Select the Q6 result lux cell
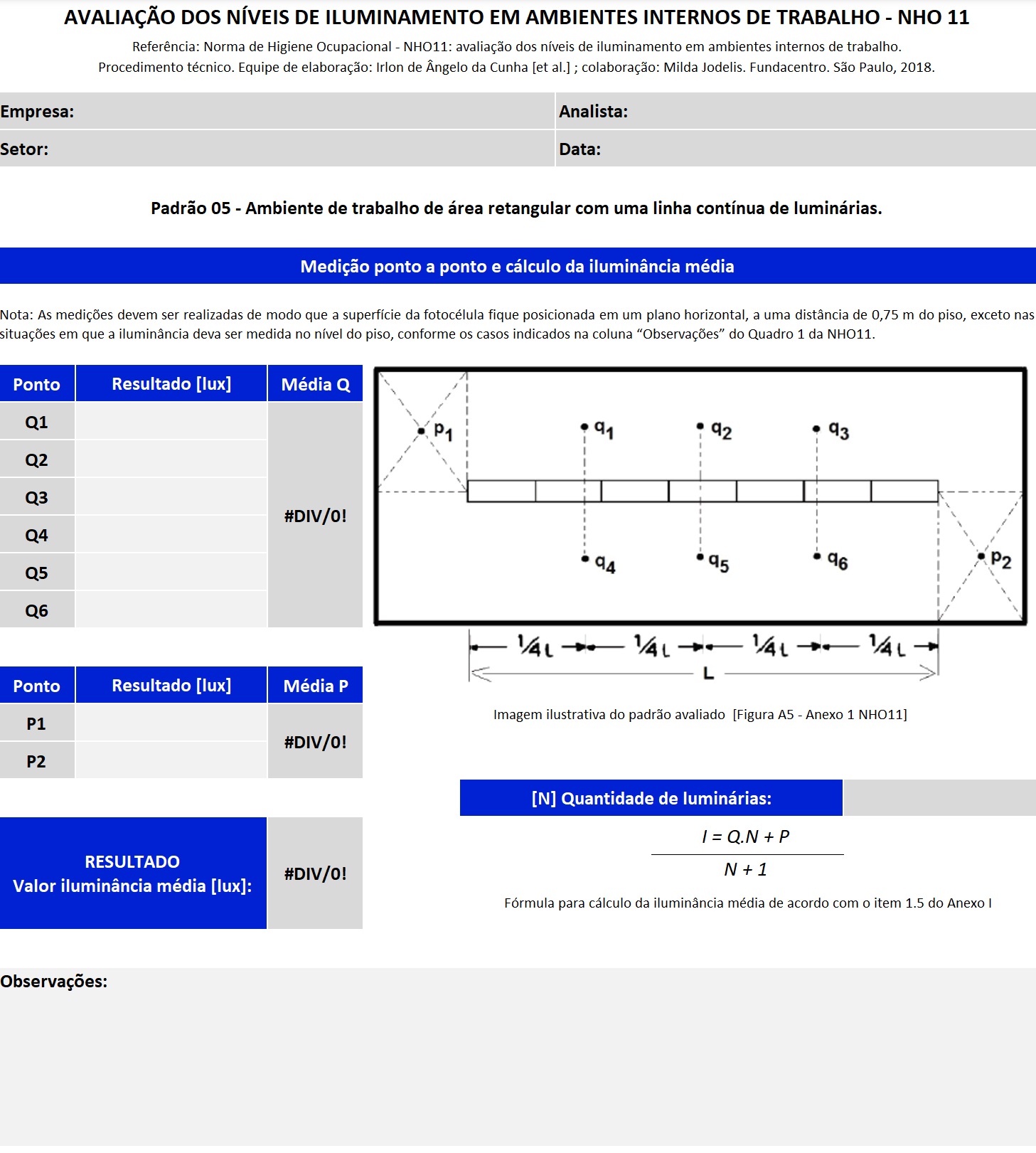This screenshot has height=1153, width=1036. (171, 610)
